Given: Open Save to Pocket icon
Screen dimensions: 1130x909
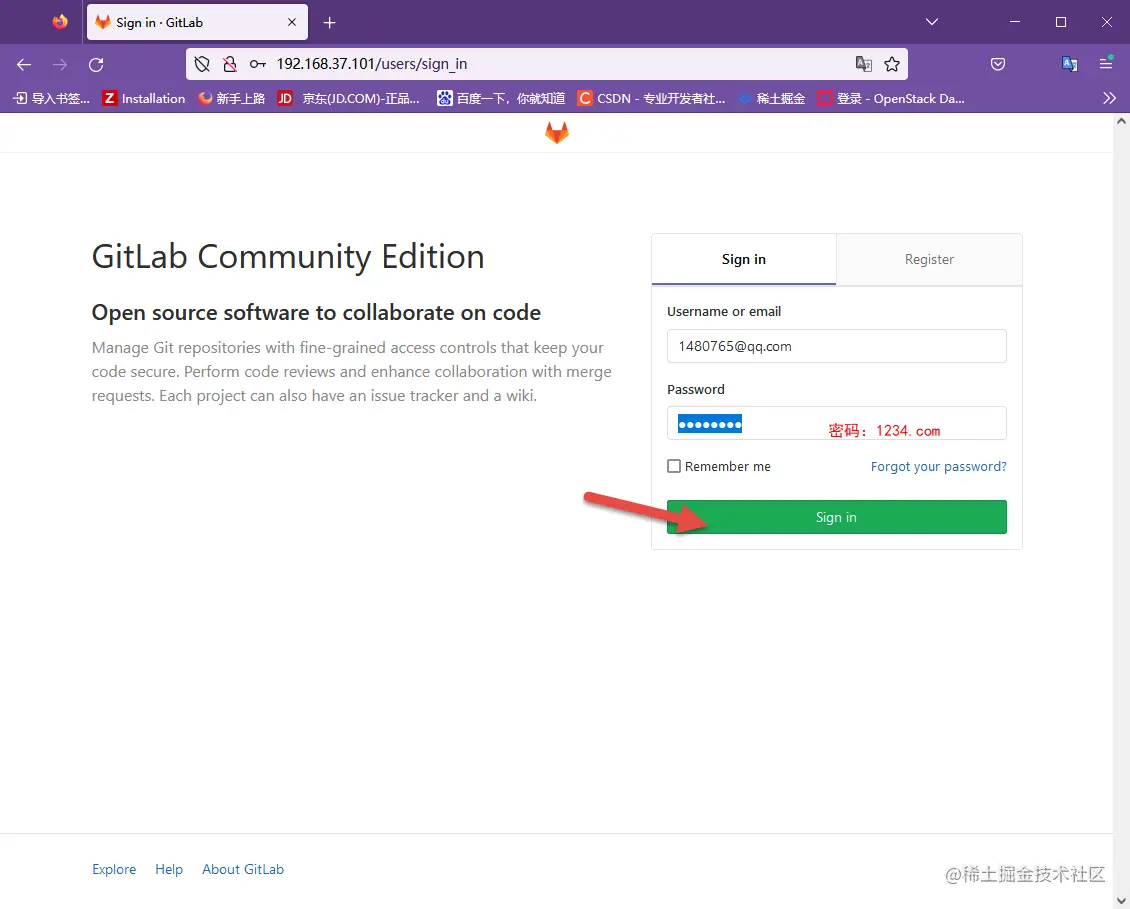Looking at the screenshot, I should [x=997, y=64].
